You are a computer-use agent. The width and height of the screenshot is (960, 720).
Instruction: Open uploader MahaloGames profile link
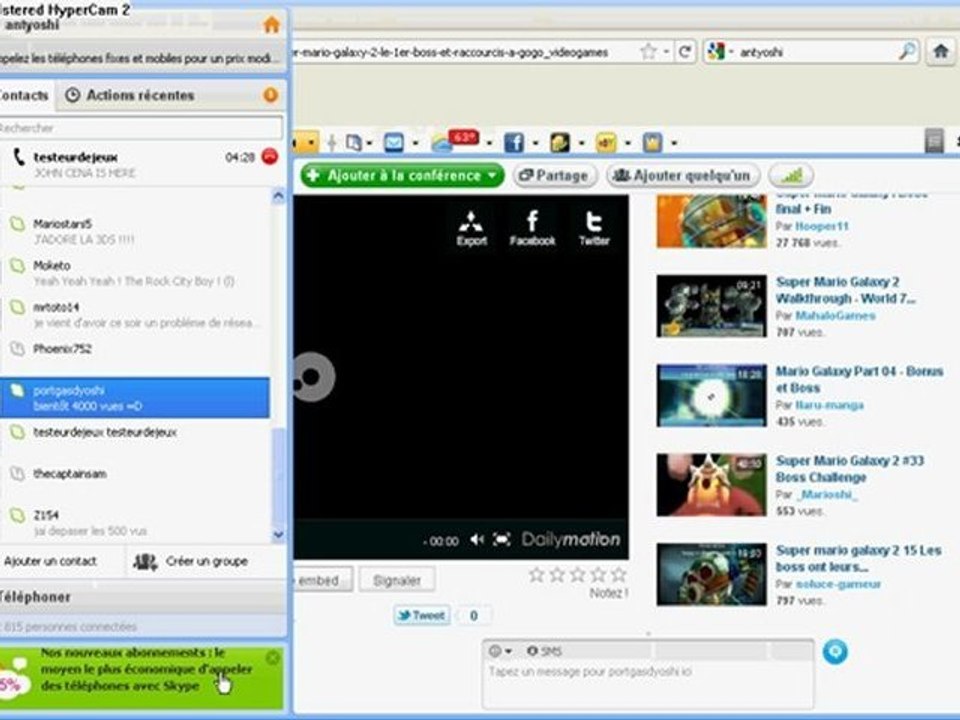pyautogui.click(x=835, y=315)
